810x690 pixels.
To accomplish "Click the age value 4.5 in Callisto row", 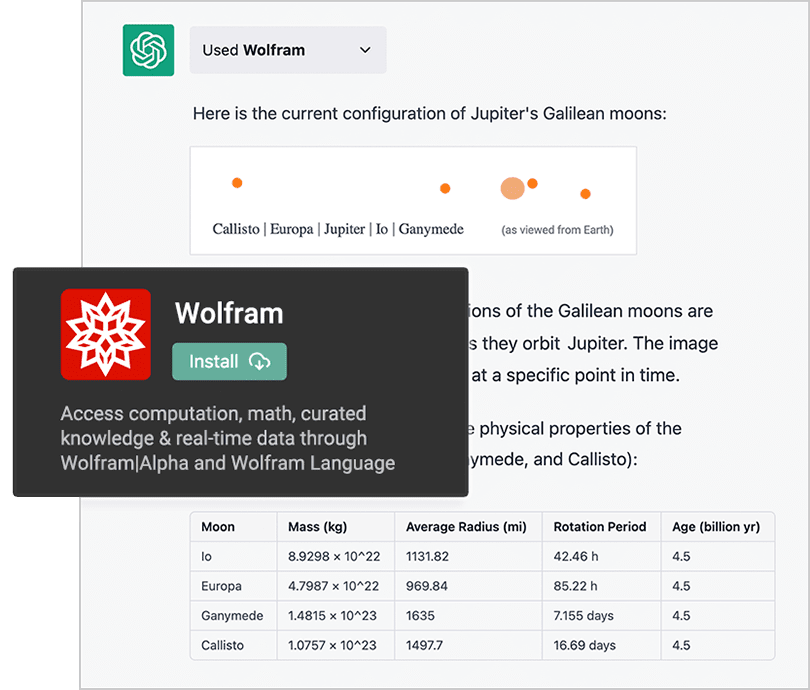I will 681,645.
